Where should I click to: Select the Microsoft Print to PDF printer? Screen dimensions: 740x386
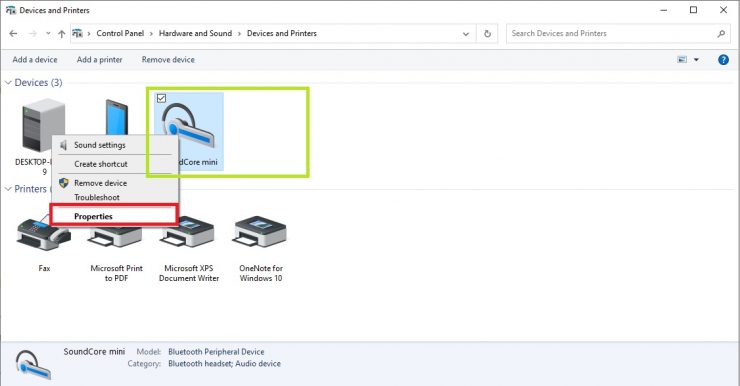116,236
